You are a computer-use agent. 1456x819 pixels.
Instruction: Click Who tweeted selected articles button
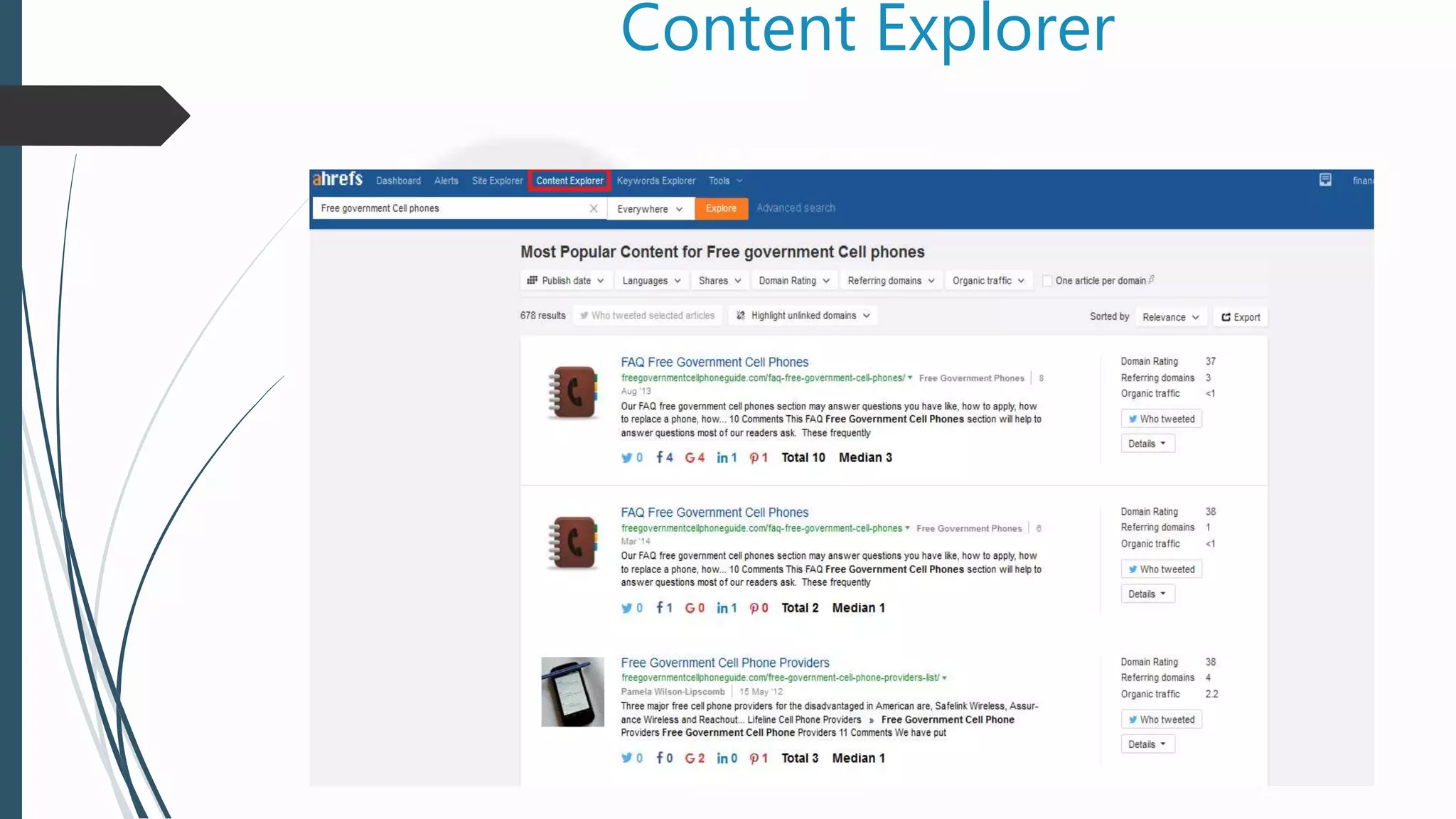click(x=647, y=316)
